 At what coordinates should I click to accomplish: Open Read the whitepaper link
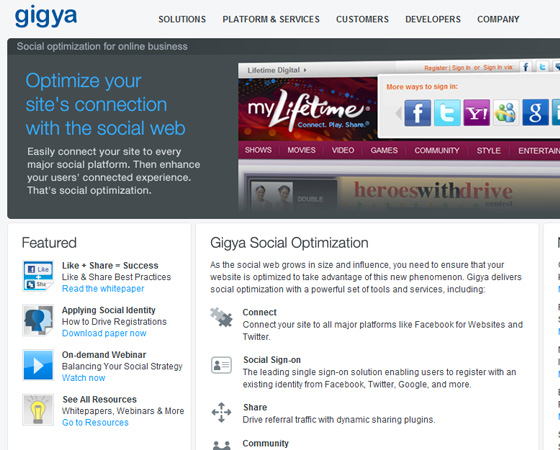[x=103, y=289]
